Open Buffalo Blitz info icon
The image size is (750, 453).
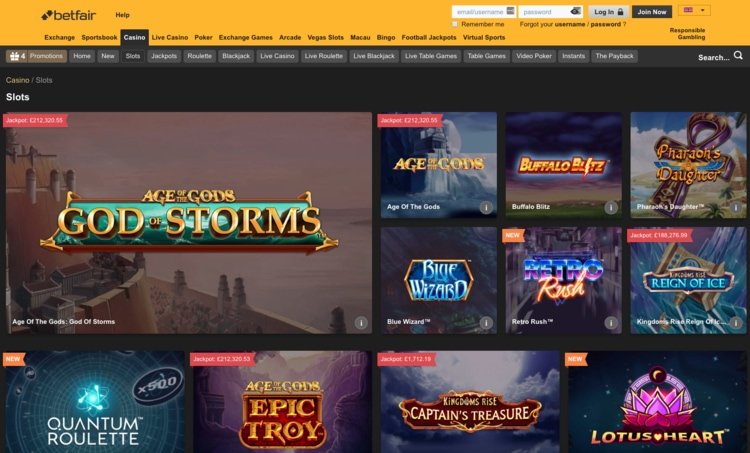point(611,208)
